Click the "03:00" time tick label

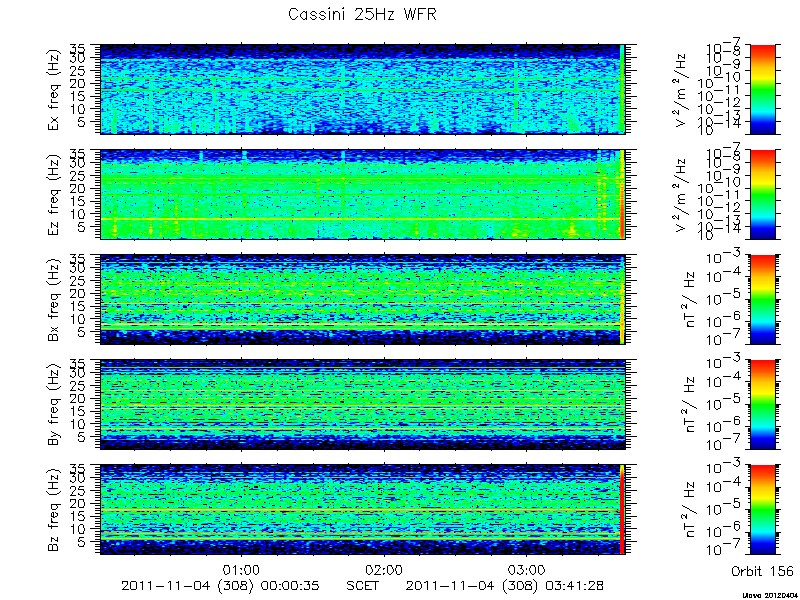(x=526, y=569)
